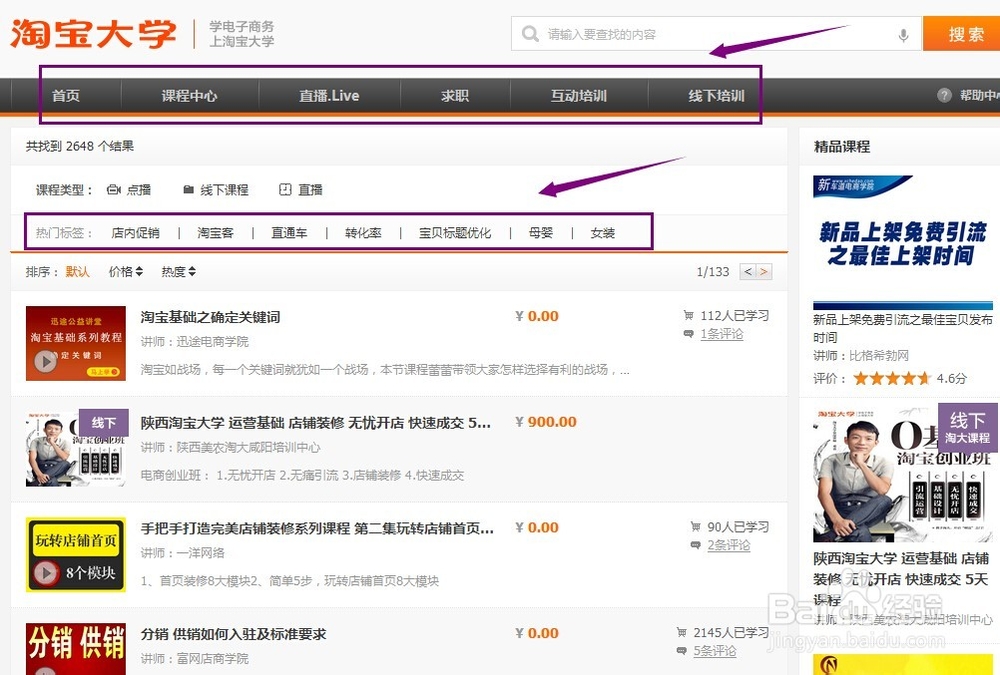This screenshot has width=1000, height=675.
Task: Click the microphone icon in the search bar
Action: pyautogui.click(x=905, y=33)
